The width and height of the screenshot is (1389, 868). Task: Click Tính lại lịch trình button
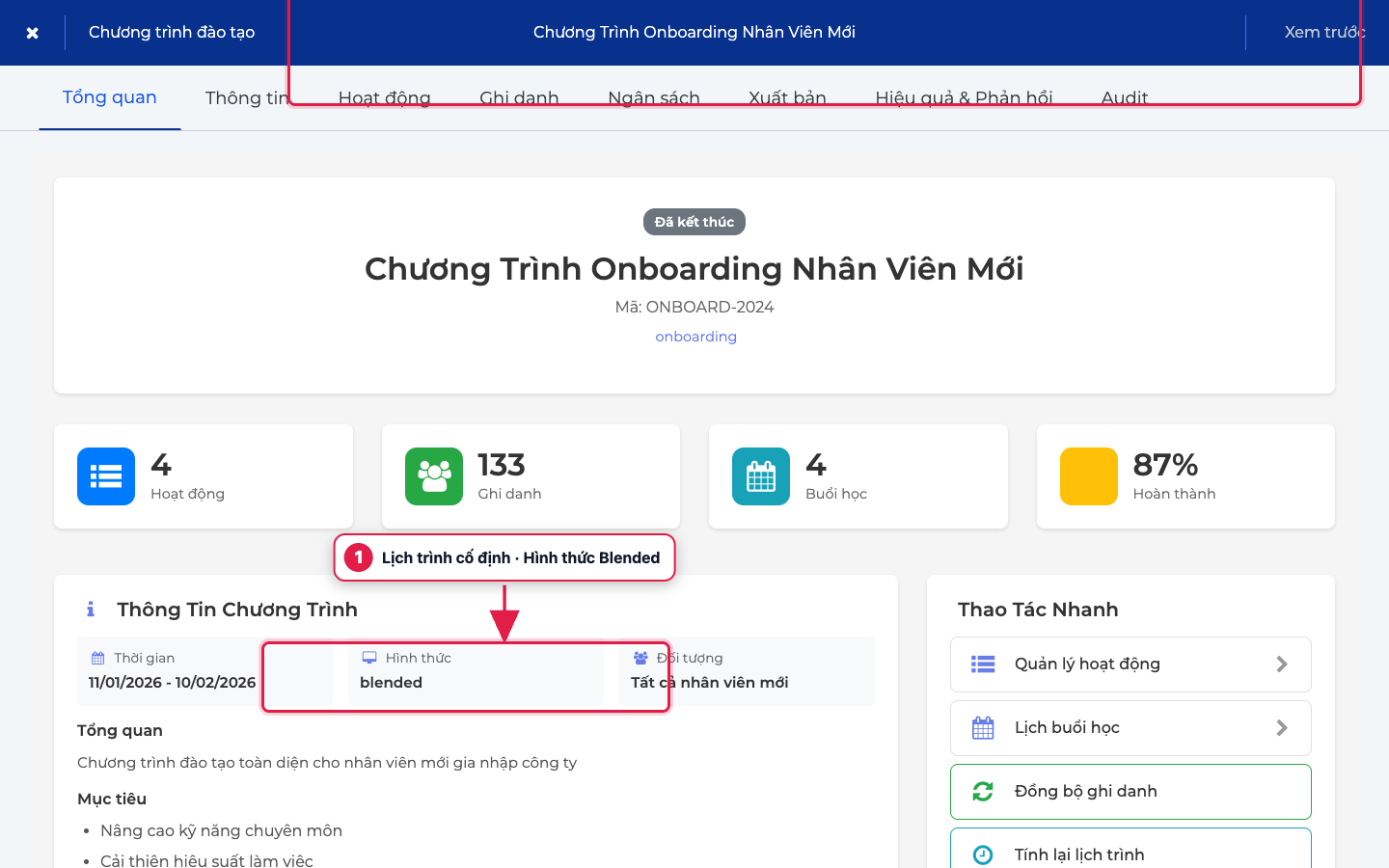[1130, 849]
